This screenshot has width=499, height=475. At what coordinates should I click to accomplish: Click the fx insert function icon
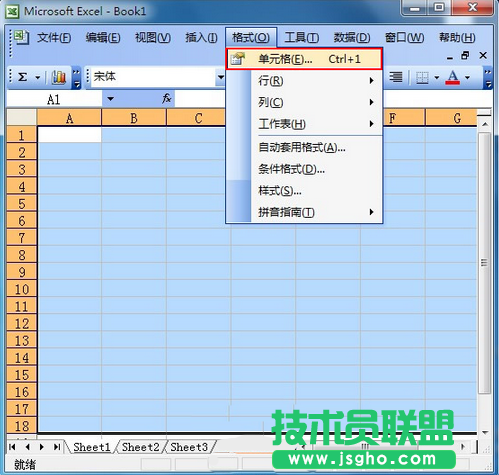tap(167, 98)
